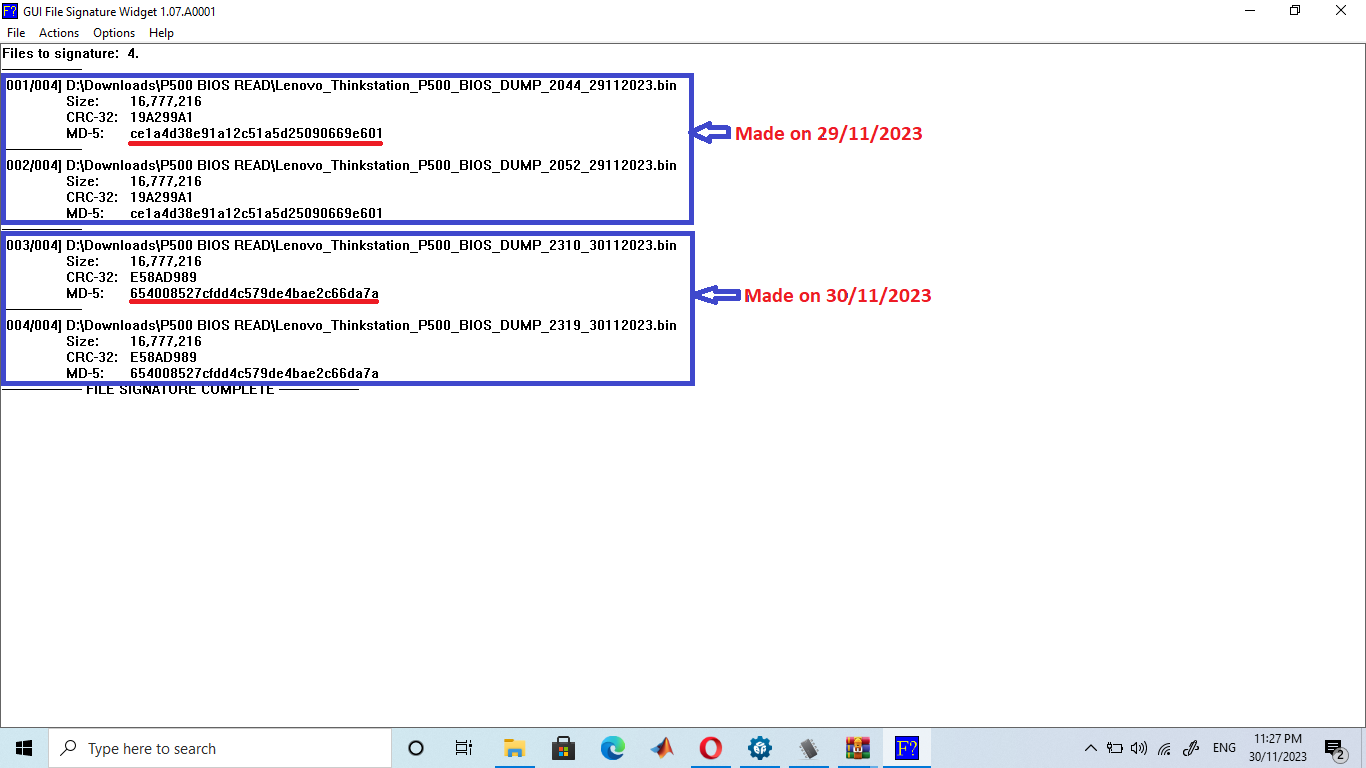Open the File menu
1366x768 pixels.
click(16, 33)
